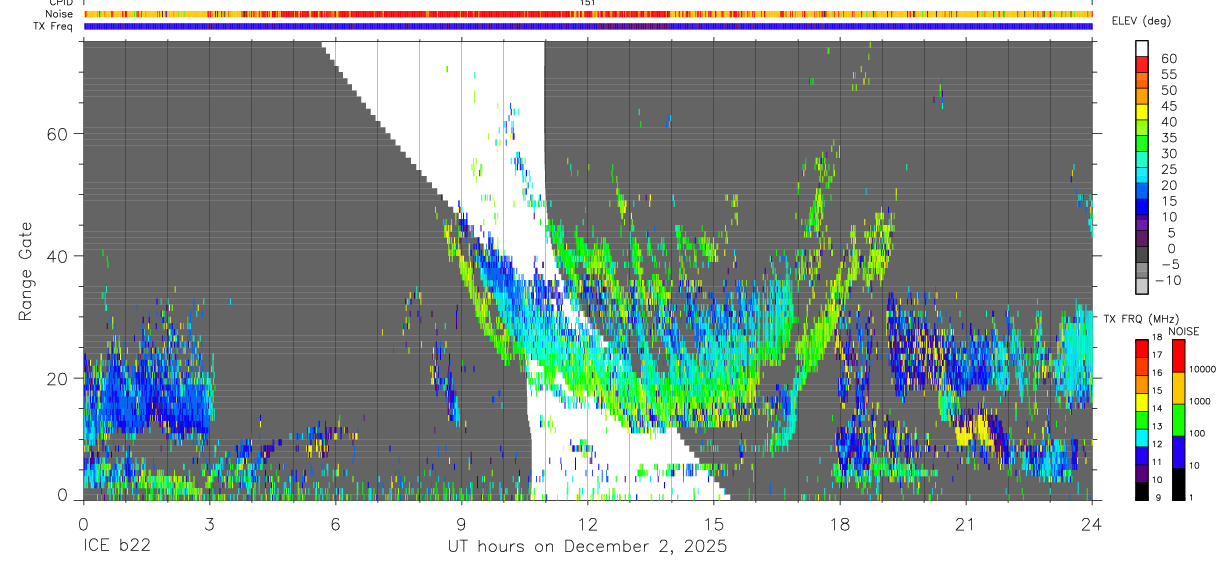Click elevation legend label 45
The height and width of the screenshot is (567, 1228).
1168,106
